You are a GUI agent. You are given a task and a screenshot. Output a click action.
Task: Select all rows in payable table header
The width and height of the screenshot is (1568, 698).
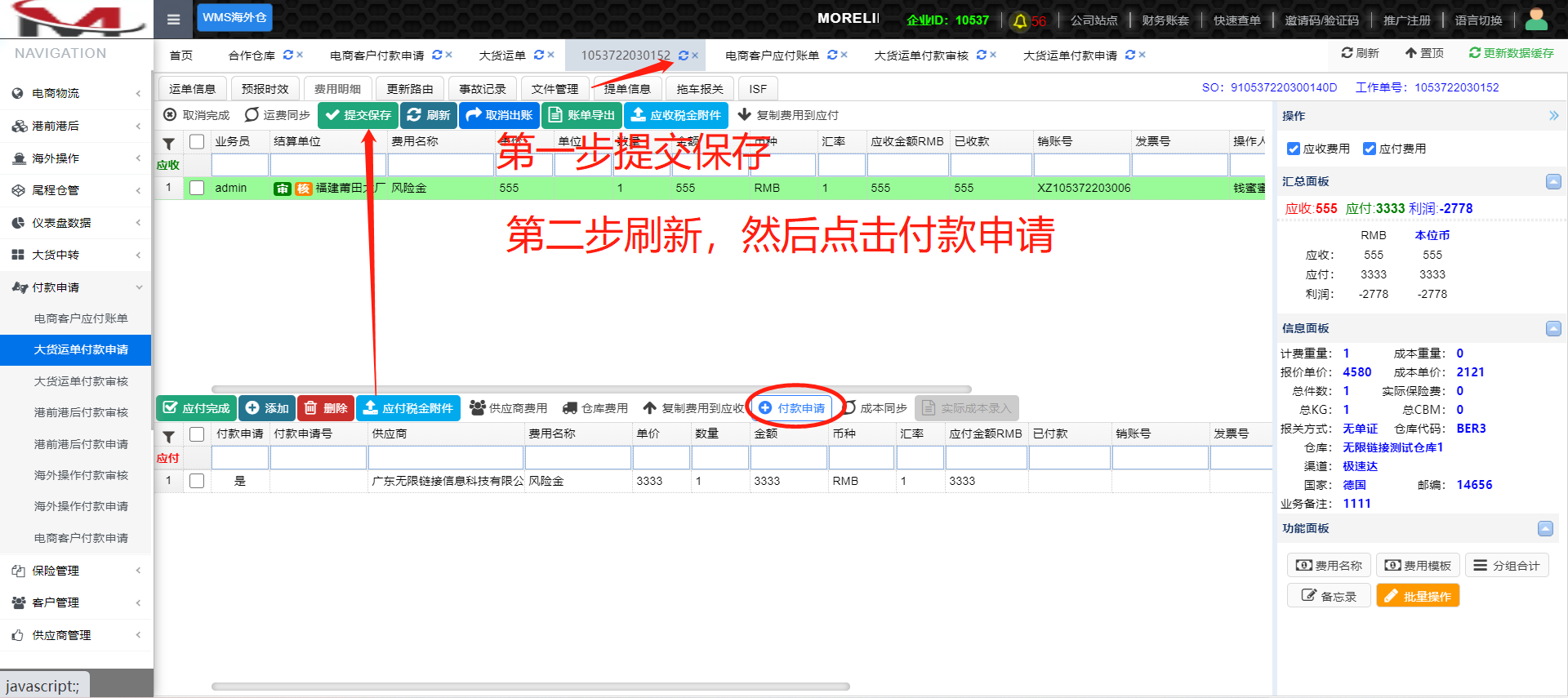(197, 433)
